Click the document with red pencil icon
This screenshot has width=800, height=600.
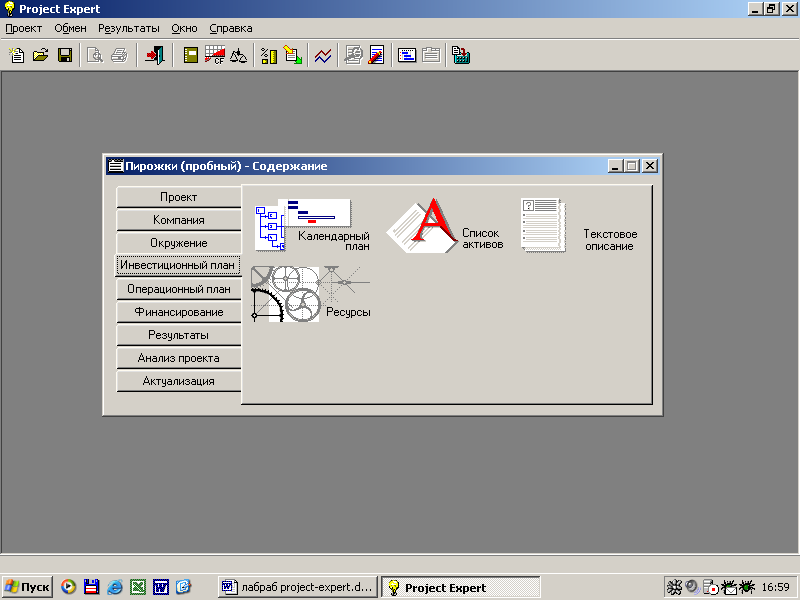coord(376,55)
